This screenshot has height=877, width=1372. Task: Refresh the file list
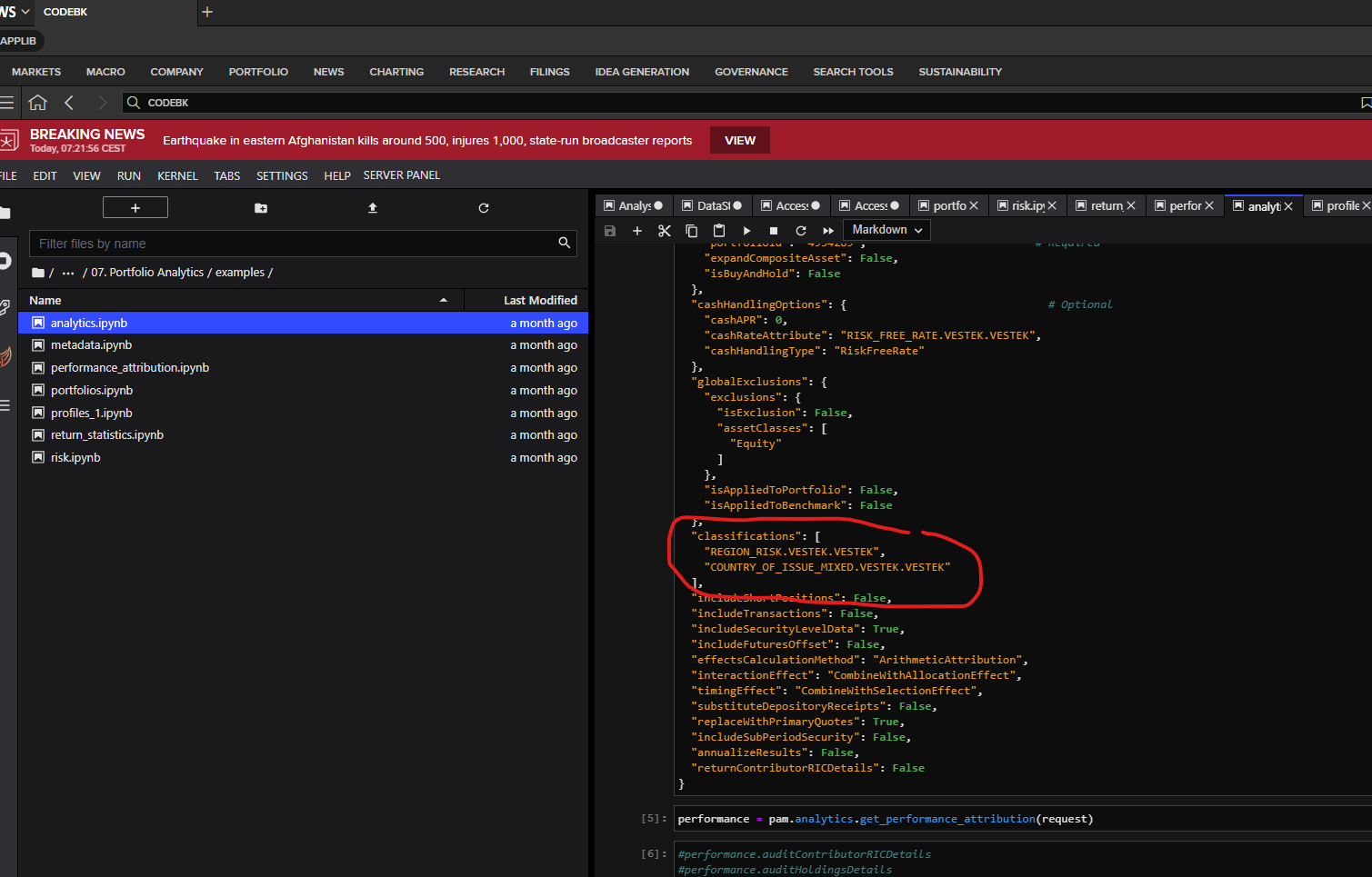(x=484, y=208)
